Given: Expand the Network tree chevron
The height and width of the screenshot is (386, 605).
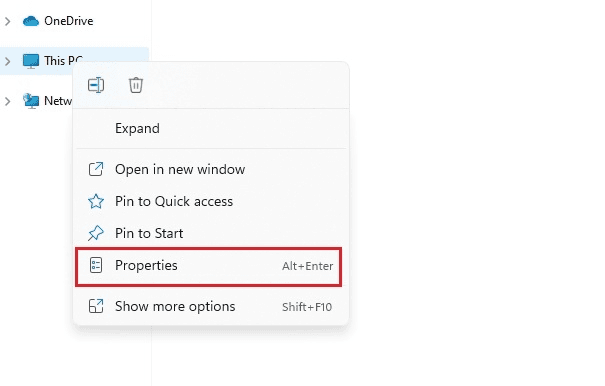Looking at the screenshot, I should tap(7, 101).
